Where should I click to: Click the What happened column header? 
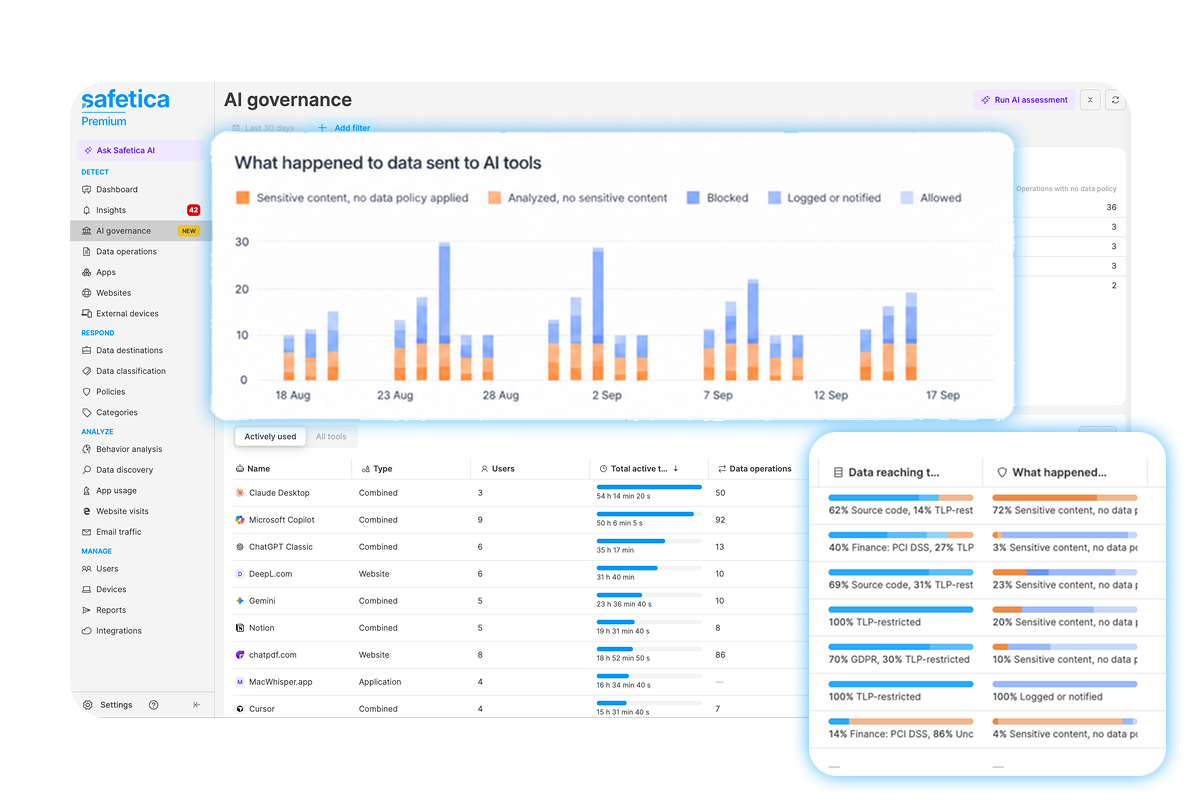[1051, 472]
